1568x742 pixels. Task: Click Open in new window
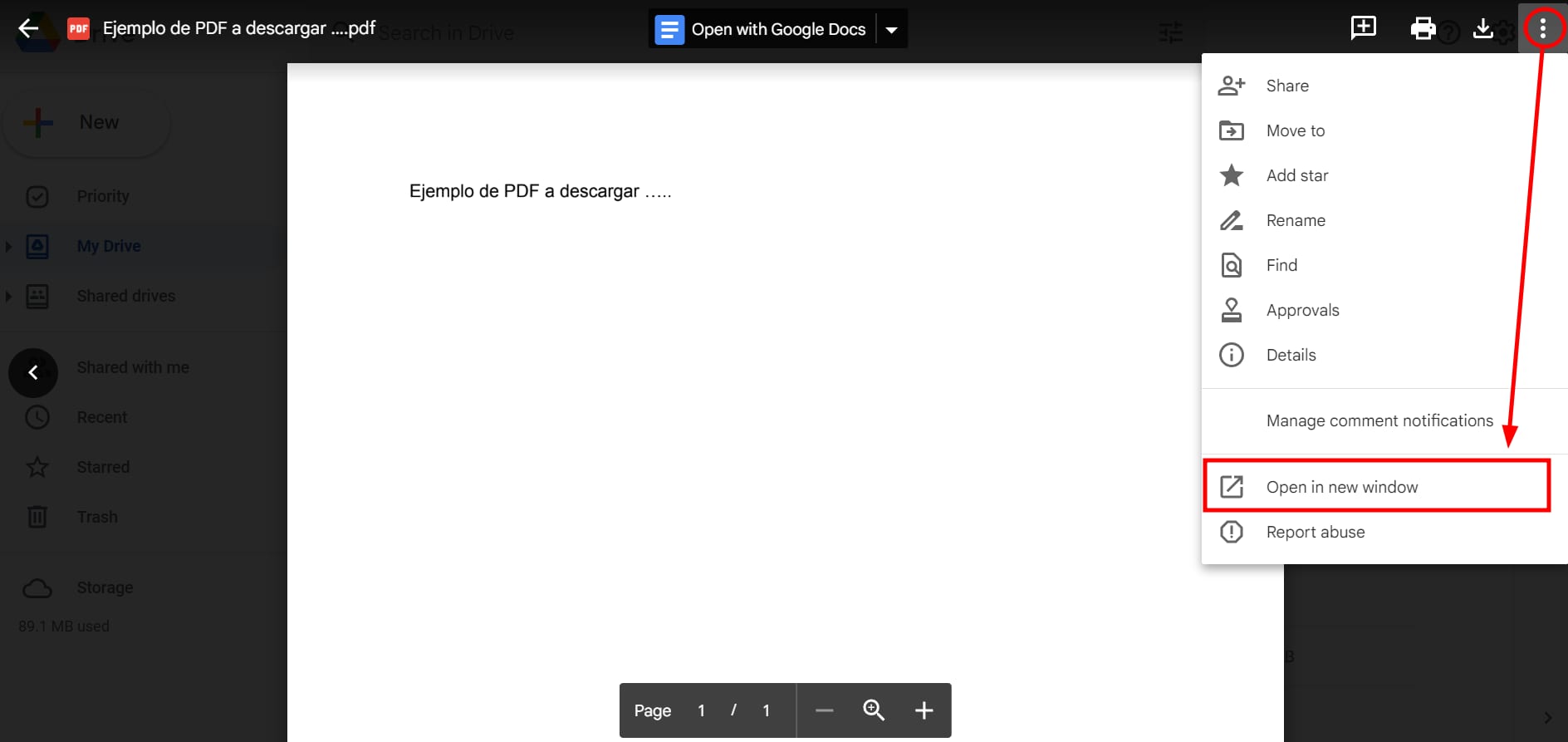[1341, 487]
